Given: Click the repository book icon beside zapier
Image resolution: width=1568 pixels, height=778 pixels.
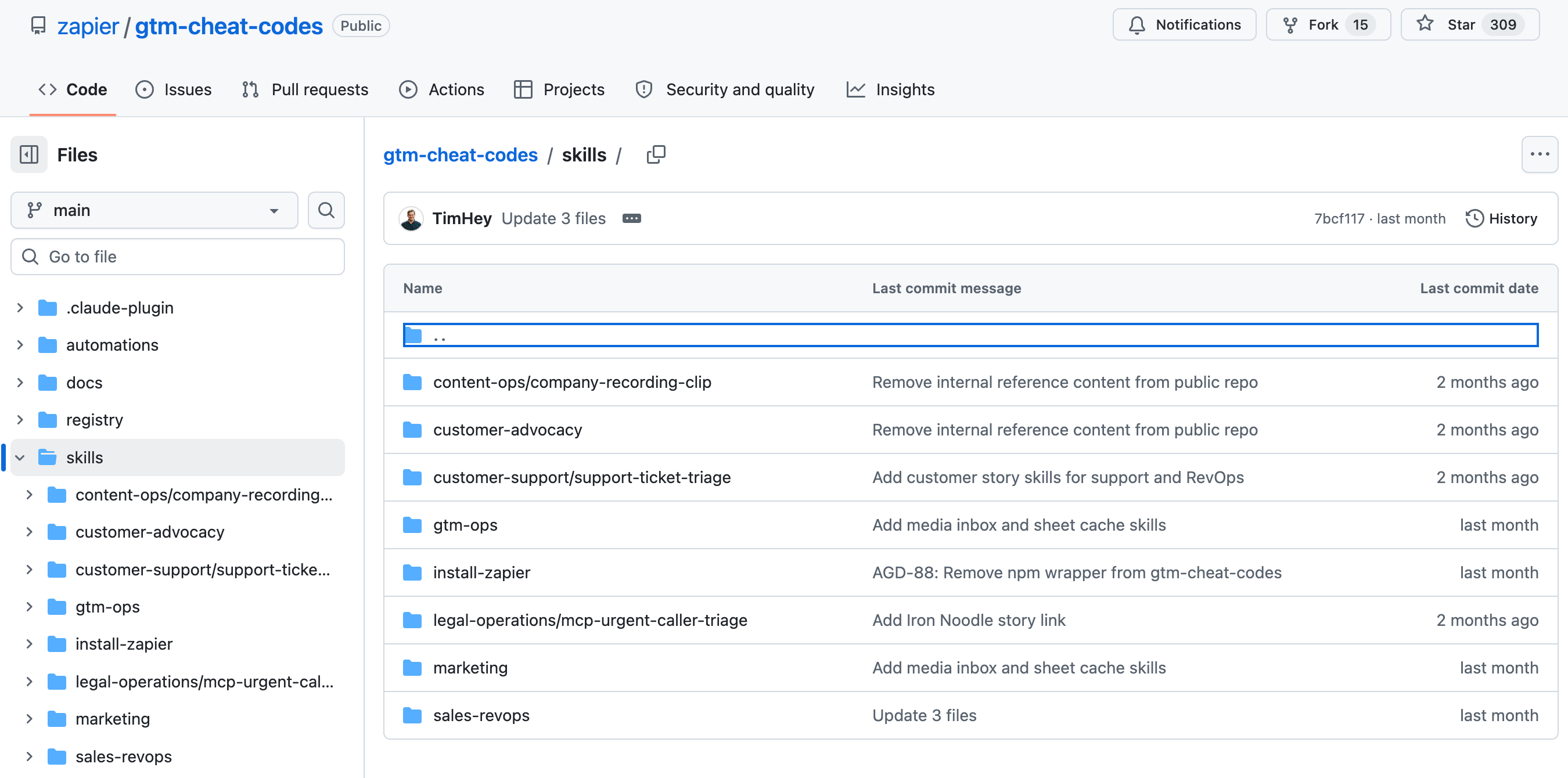Looking at the screenshot, I should 38,26.
